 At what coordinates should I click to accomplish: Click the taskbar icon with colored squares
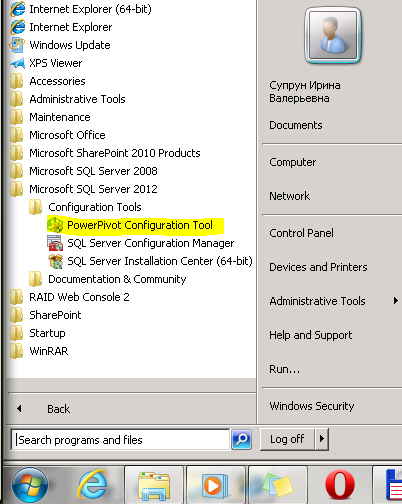tap(278, 485)
